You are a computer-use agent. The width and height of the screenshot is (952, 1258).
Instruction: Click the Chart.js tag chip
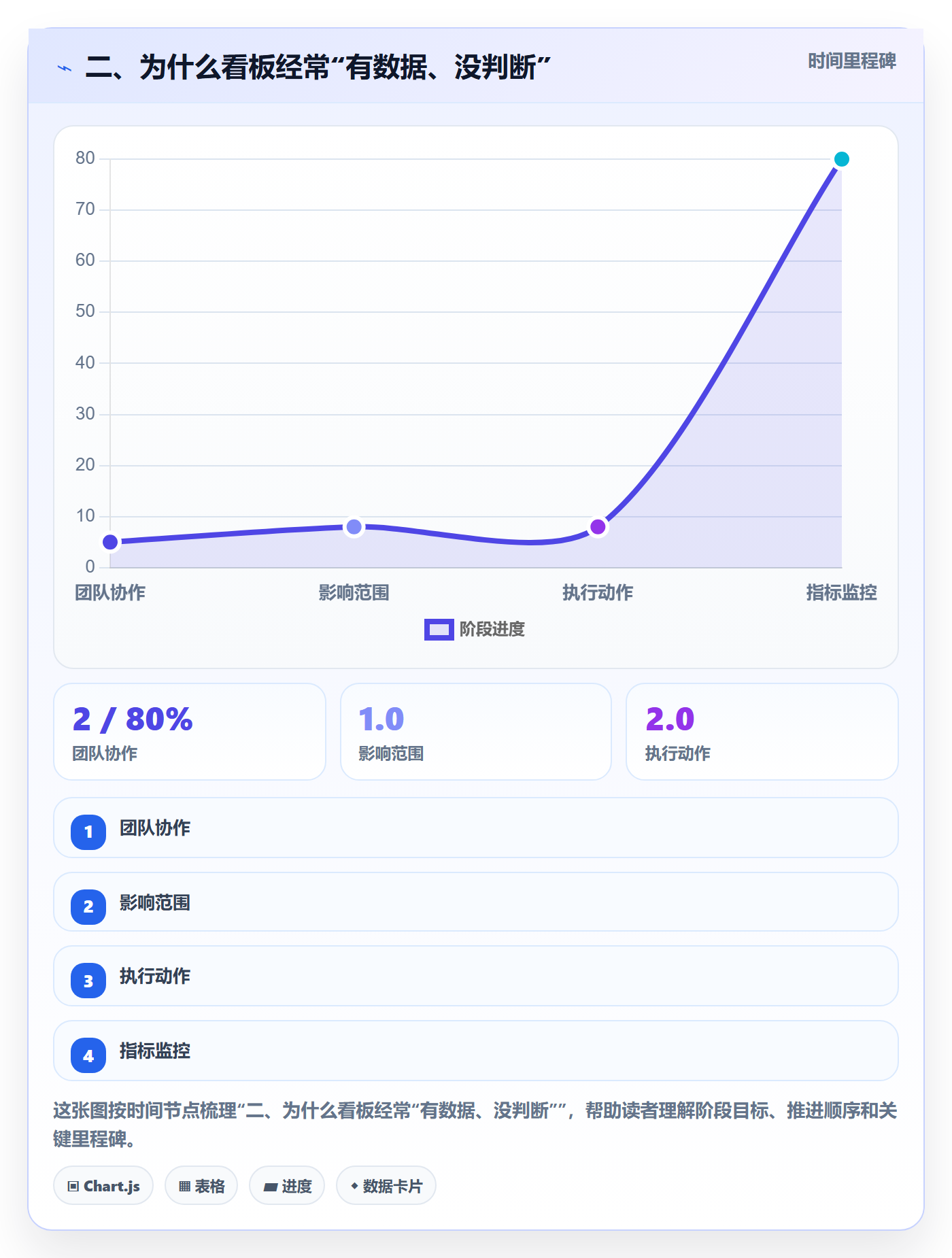(103, 1186)
